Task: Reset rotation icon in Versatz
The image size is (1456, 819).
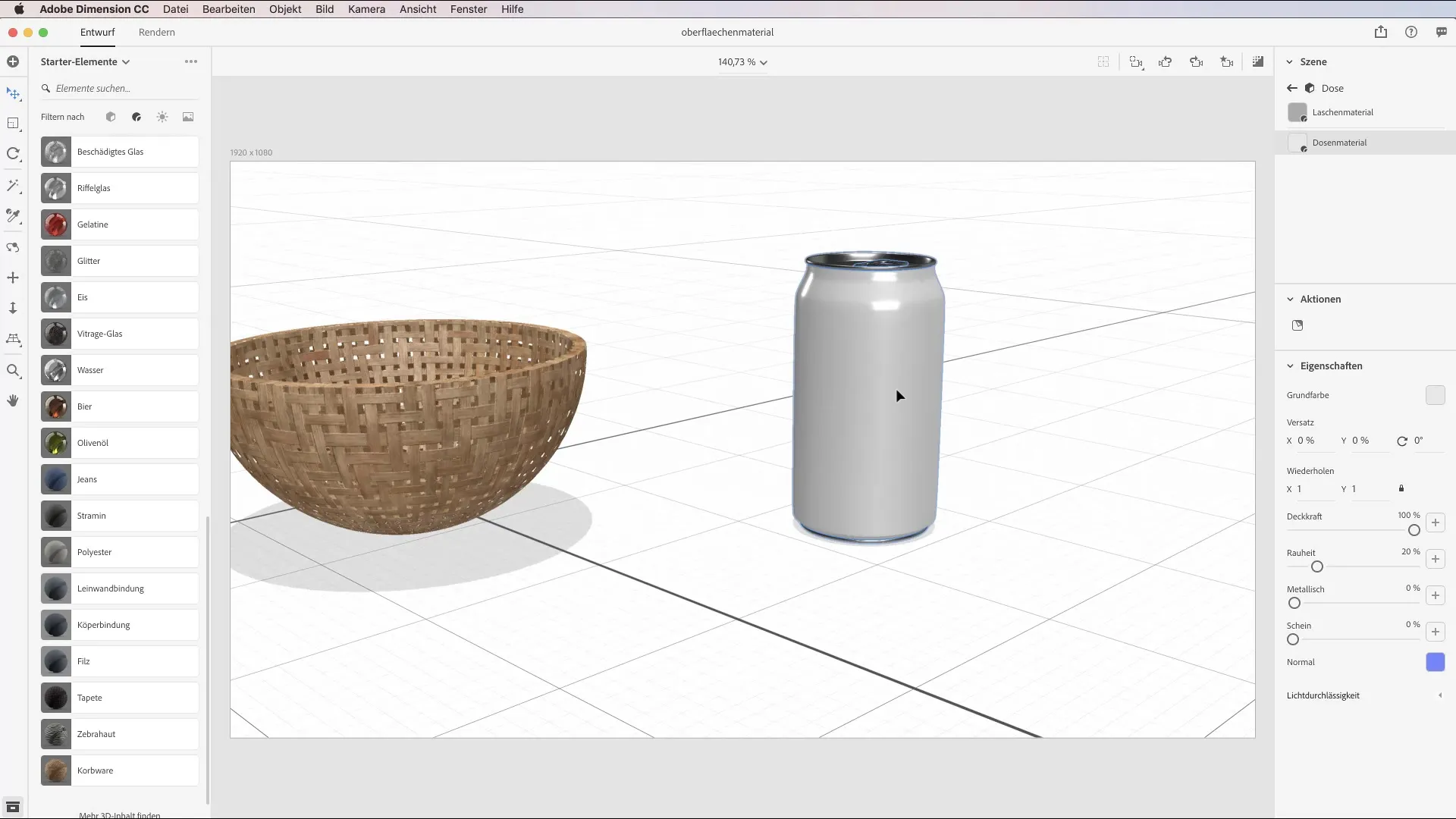Action: [1402, 441]
